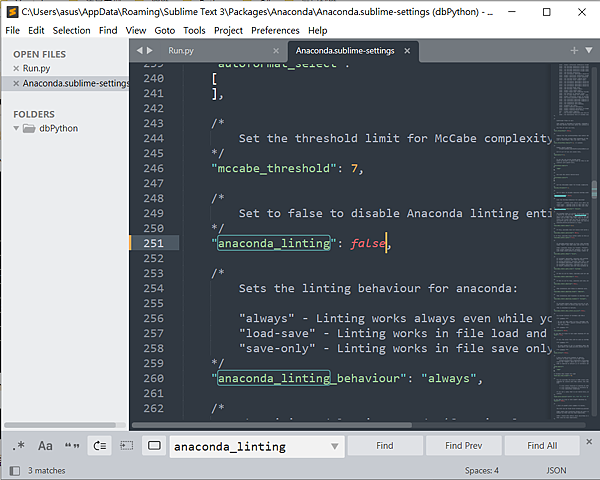Change JSON syntax in status bar
This screenshot has height=480, width=600.
pyautogui.click(x=556, y=470)
